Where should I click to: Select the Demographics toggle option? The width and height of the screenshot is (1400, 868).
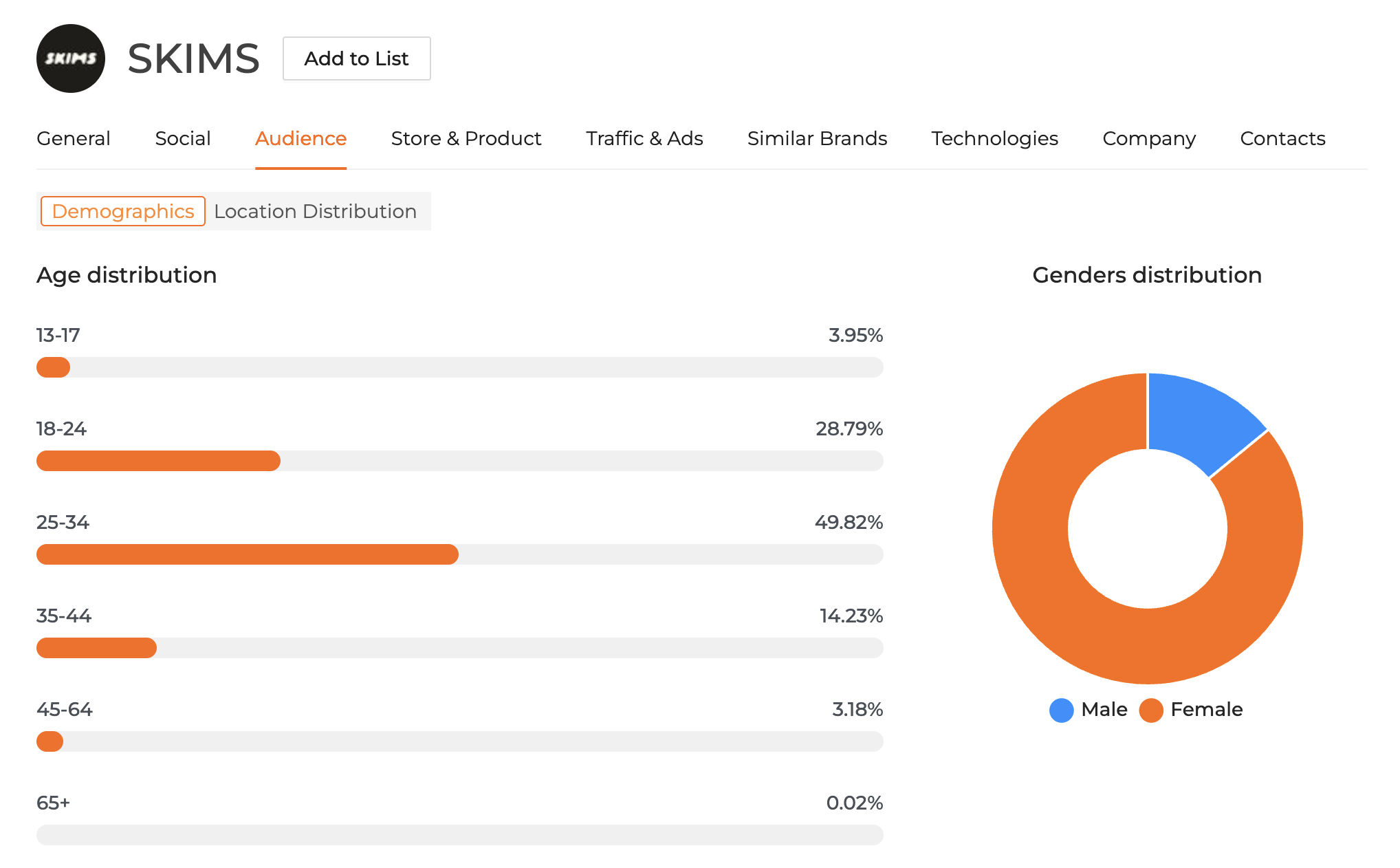point(123,211)
